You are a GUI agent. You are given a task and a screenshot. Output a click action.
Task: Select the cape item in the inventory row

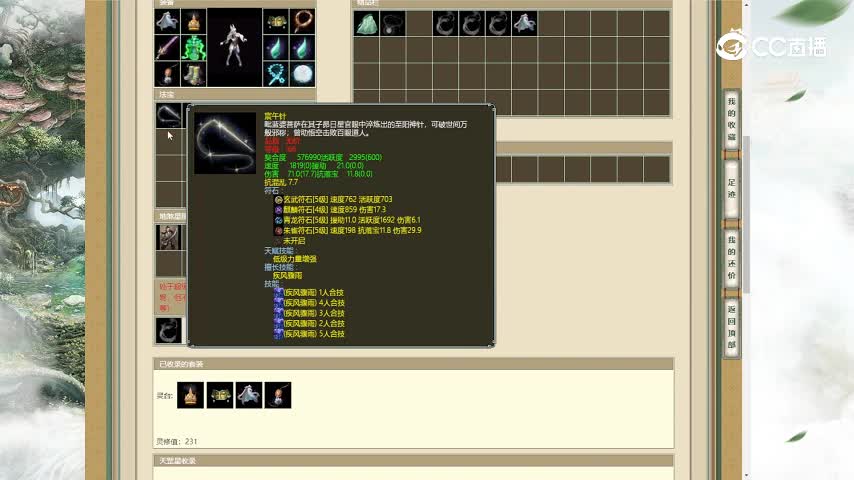pyautogui.click(x=524, y=23)
